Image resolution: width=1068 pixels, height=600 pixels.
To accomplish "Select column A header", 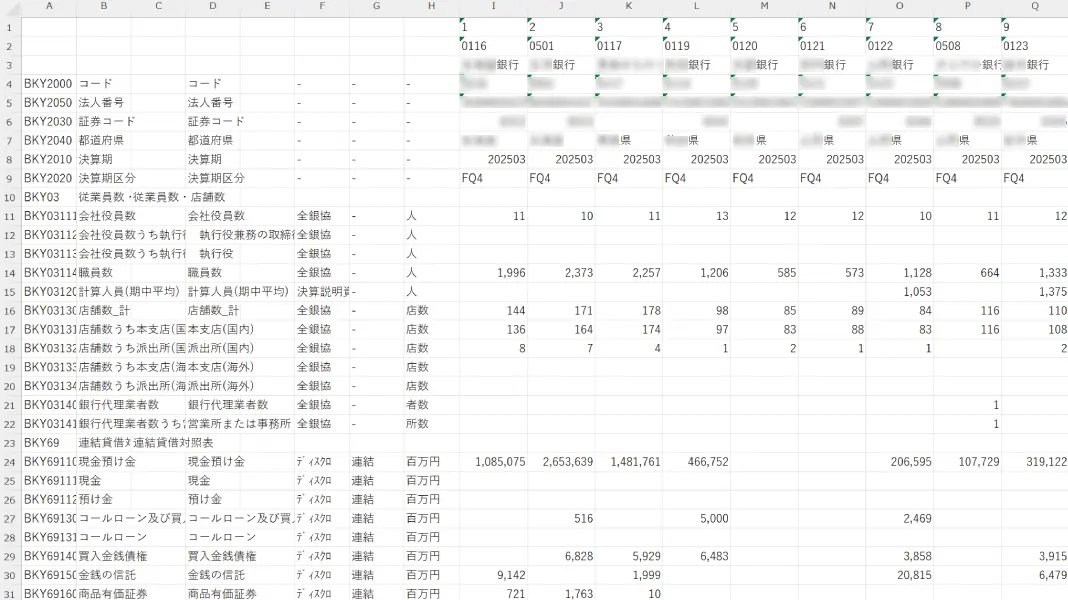I will tap(49, 6).
